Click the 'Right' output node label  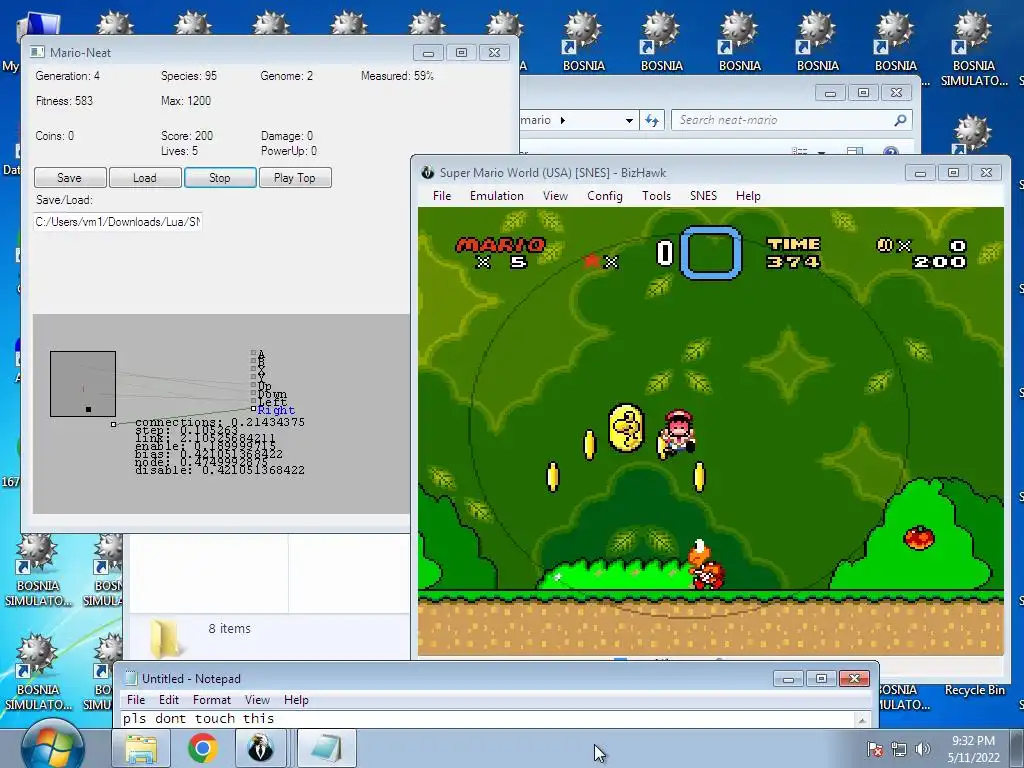click(276, 410)
